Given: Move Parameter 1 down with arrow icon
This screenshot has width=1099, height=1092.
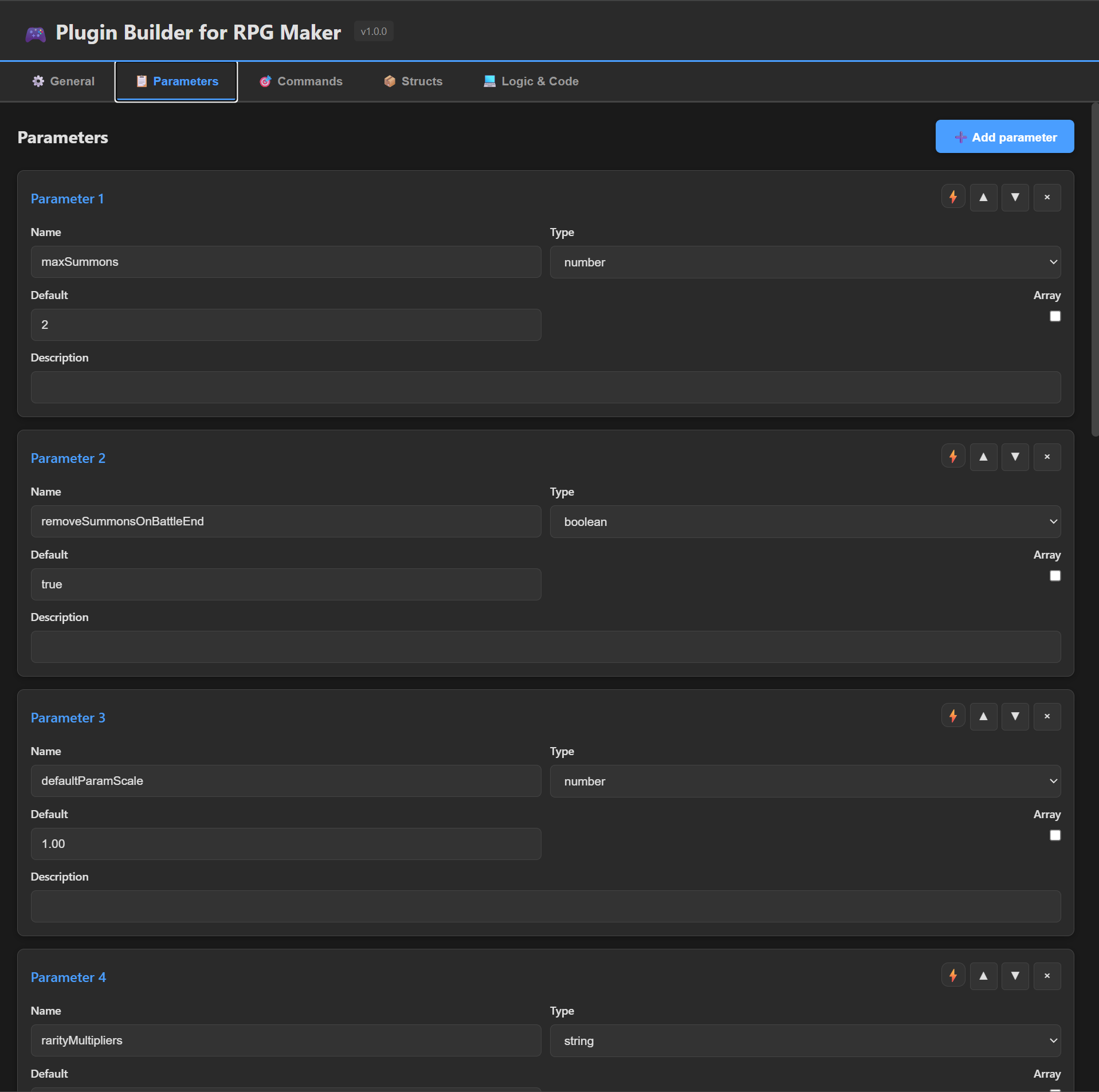Looking at the screenshot, I should [x=1015, y=197].
